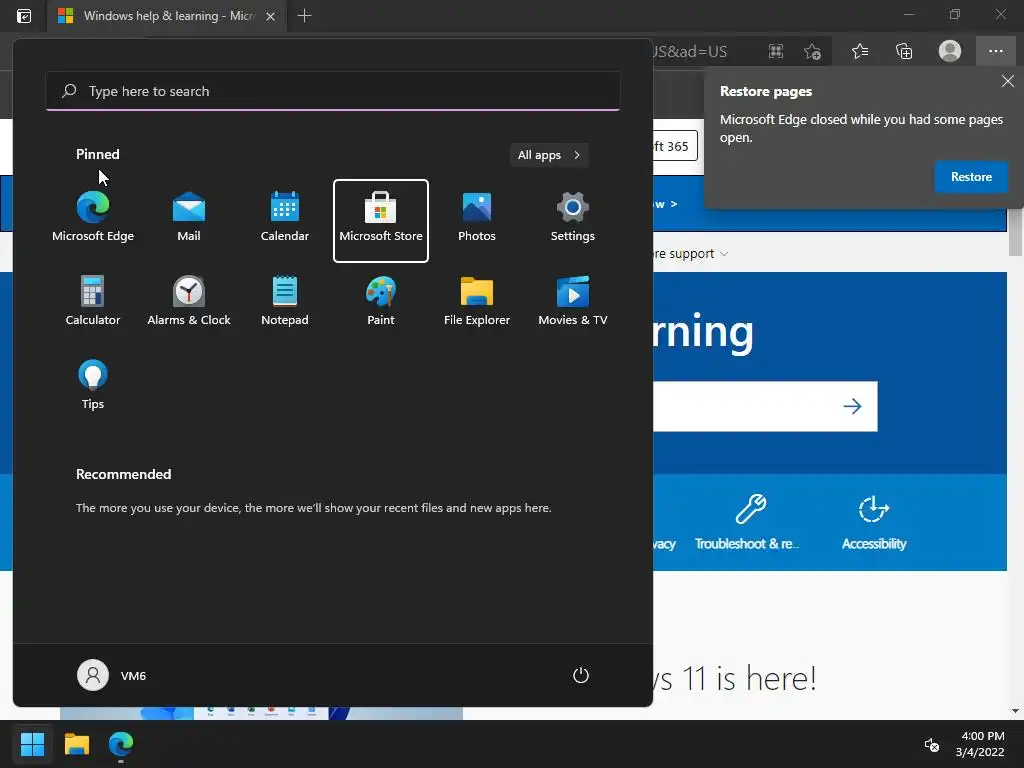Select the Windows help & learning tab
Image resolution: width=1024 pixels, height=768 pixels.
(167, 16)
